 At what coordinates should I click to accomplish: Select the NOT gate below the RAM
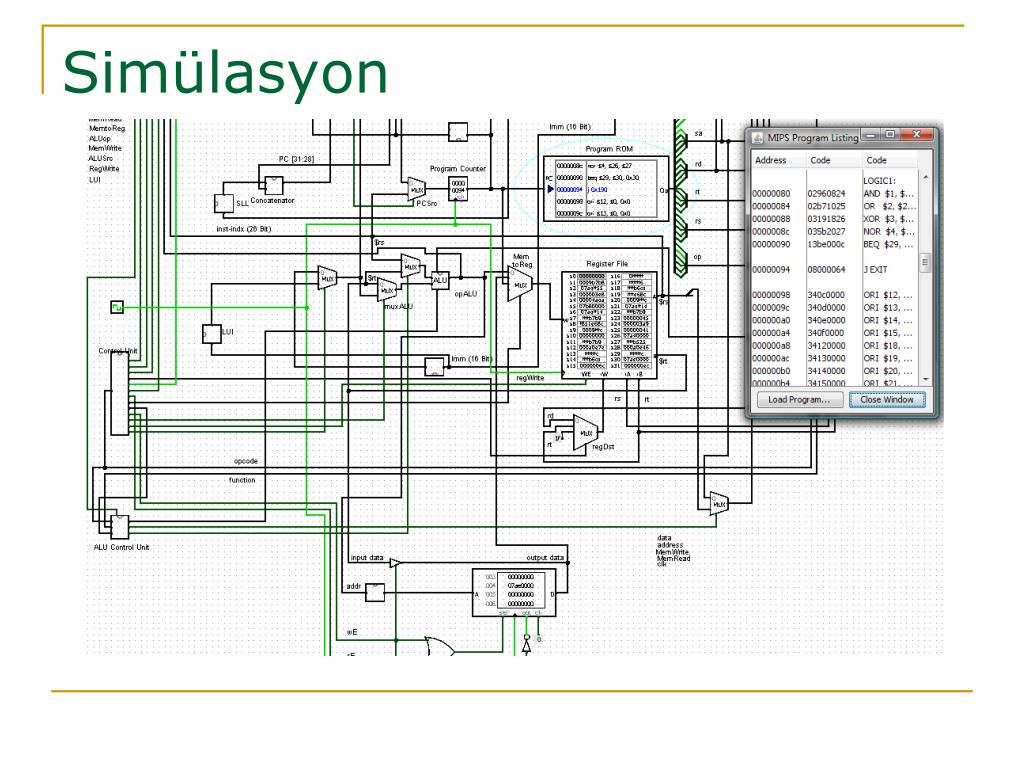[526, 644]
